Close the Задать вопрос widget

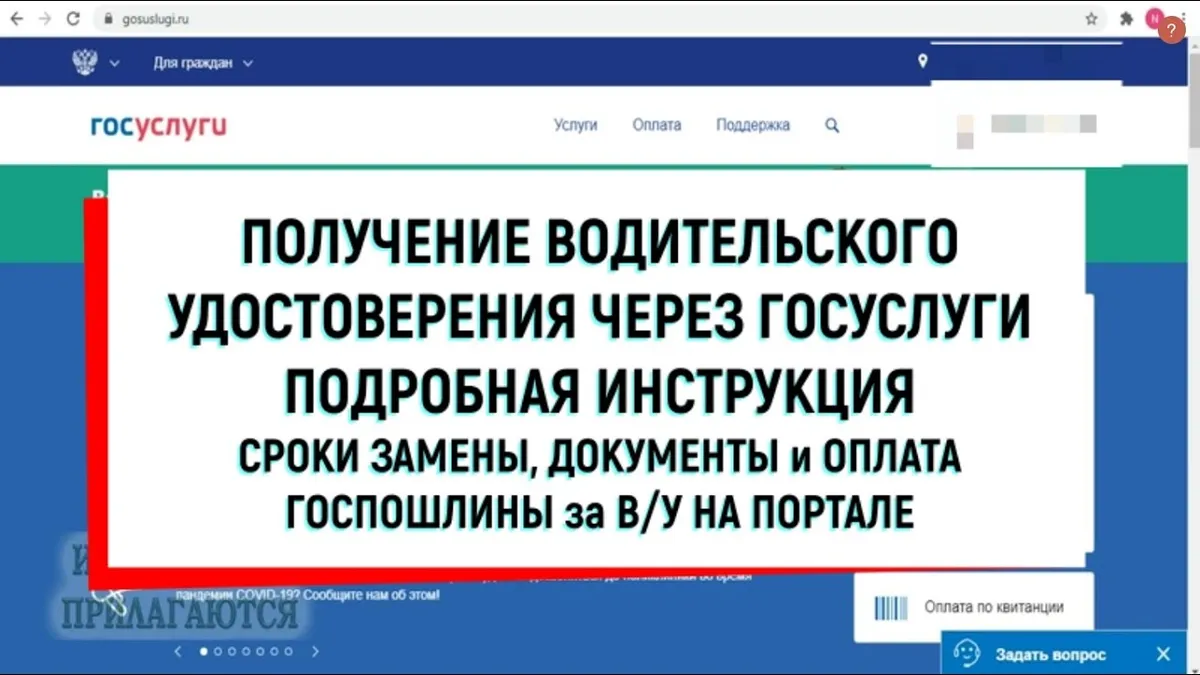coord(1163,654)
